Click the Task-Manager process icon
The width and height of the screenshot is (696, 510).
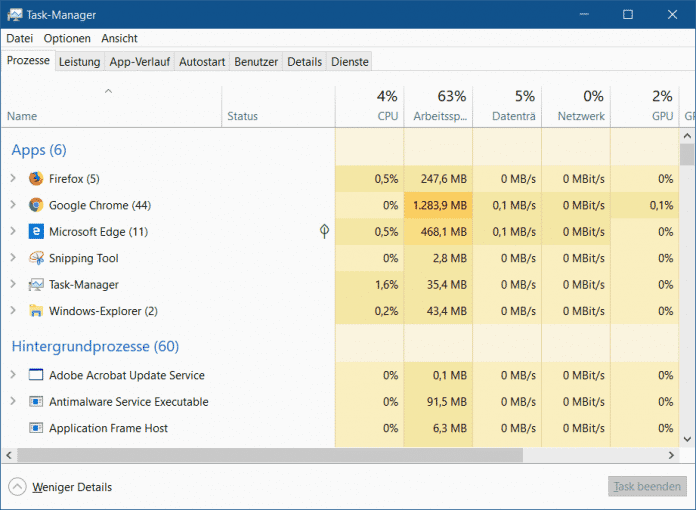[36, 285]
